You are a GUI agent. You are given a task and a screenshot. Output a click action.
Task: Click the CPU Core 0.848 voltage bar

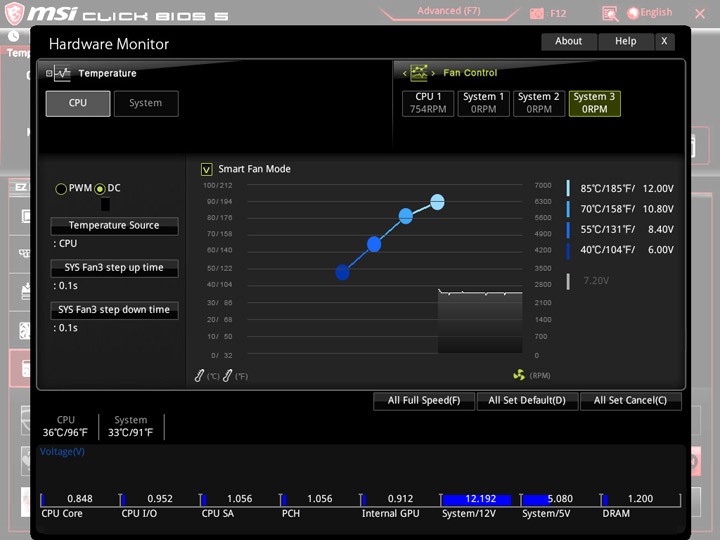[x=80, y=500]
